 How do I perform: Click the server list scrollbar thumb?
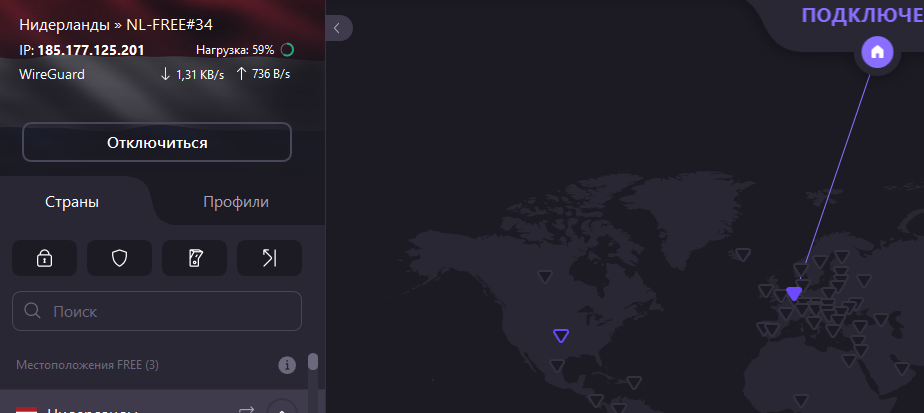(x=313, y=361)
